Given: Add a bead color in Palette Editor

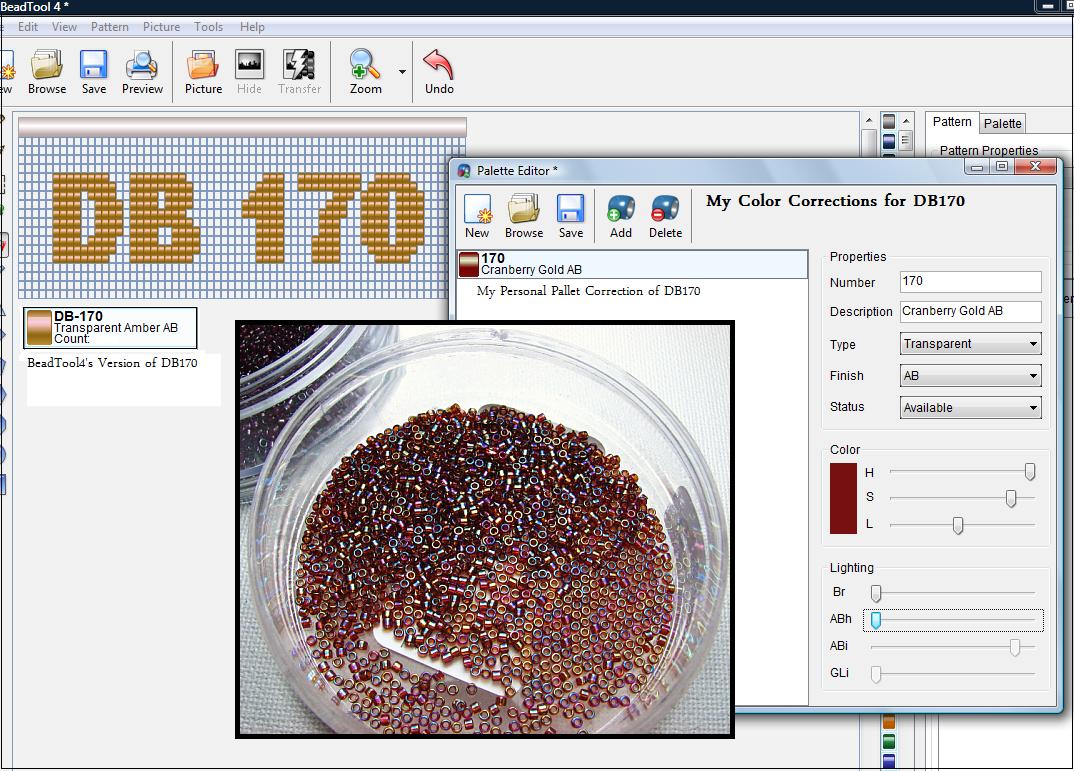Looking at the screenshot, I should (x=620, y=215).
